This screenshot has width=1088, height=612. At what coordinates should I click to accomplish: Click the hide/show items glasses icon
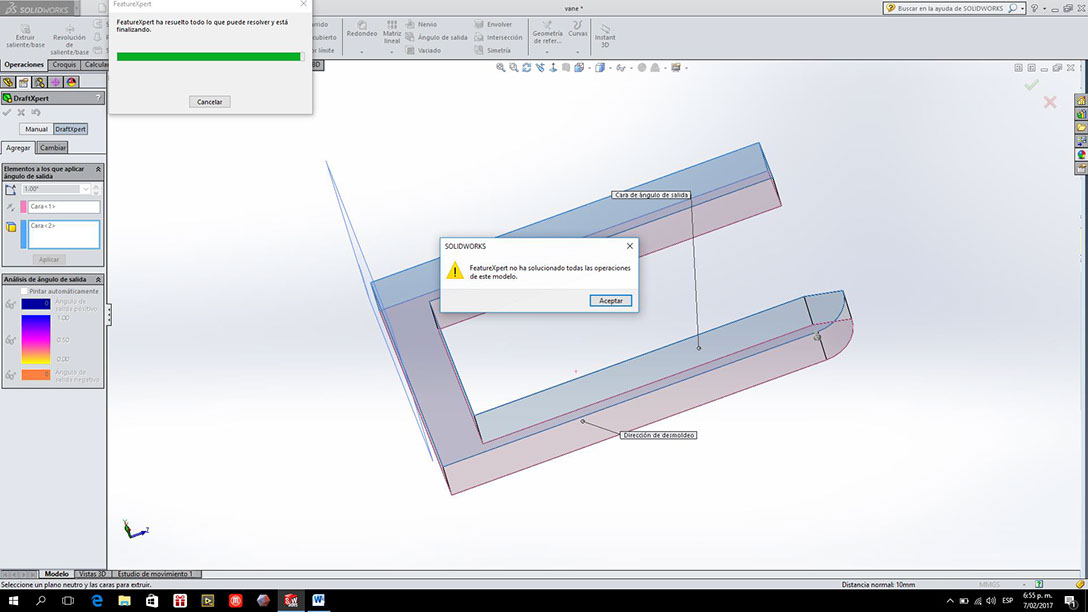(621, 68)
